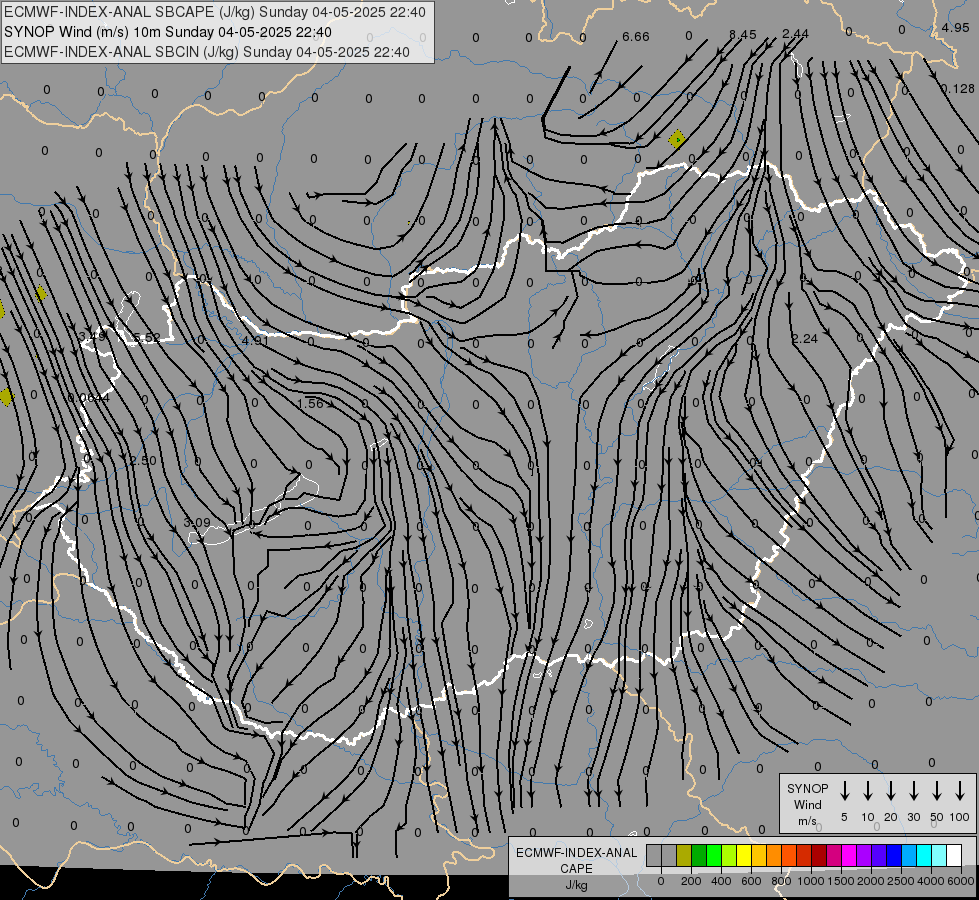Click the 3.09 CAPE value on map
This screenshot has width=979, height=900.
click(x=197, y=522)
